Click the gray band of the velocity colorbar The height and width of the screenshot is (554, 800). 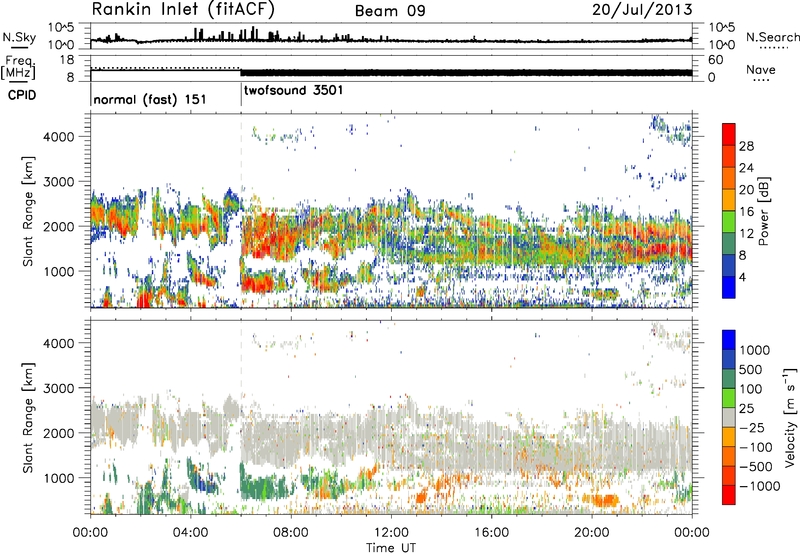729,417
